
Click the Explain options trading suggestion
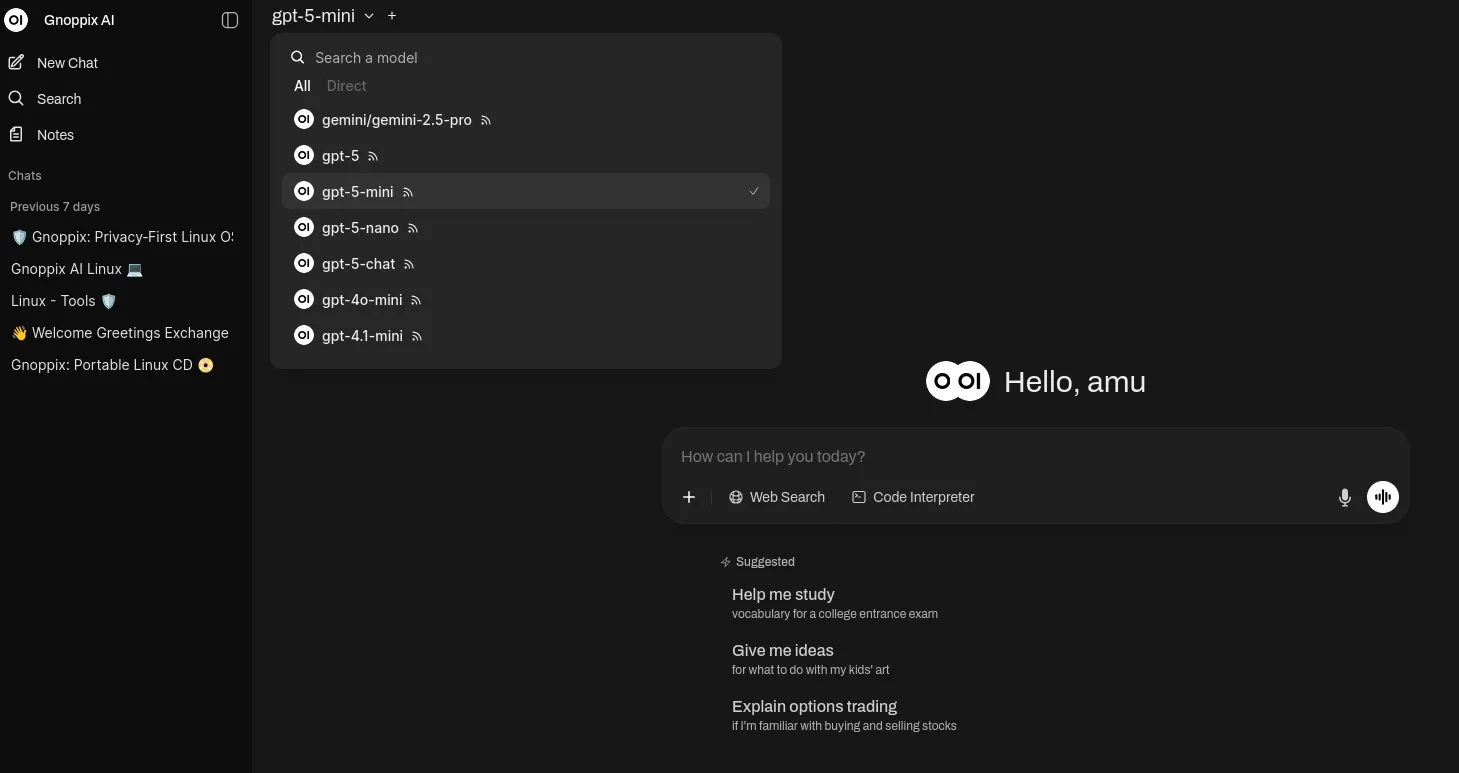tap(814, 706)
